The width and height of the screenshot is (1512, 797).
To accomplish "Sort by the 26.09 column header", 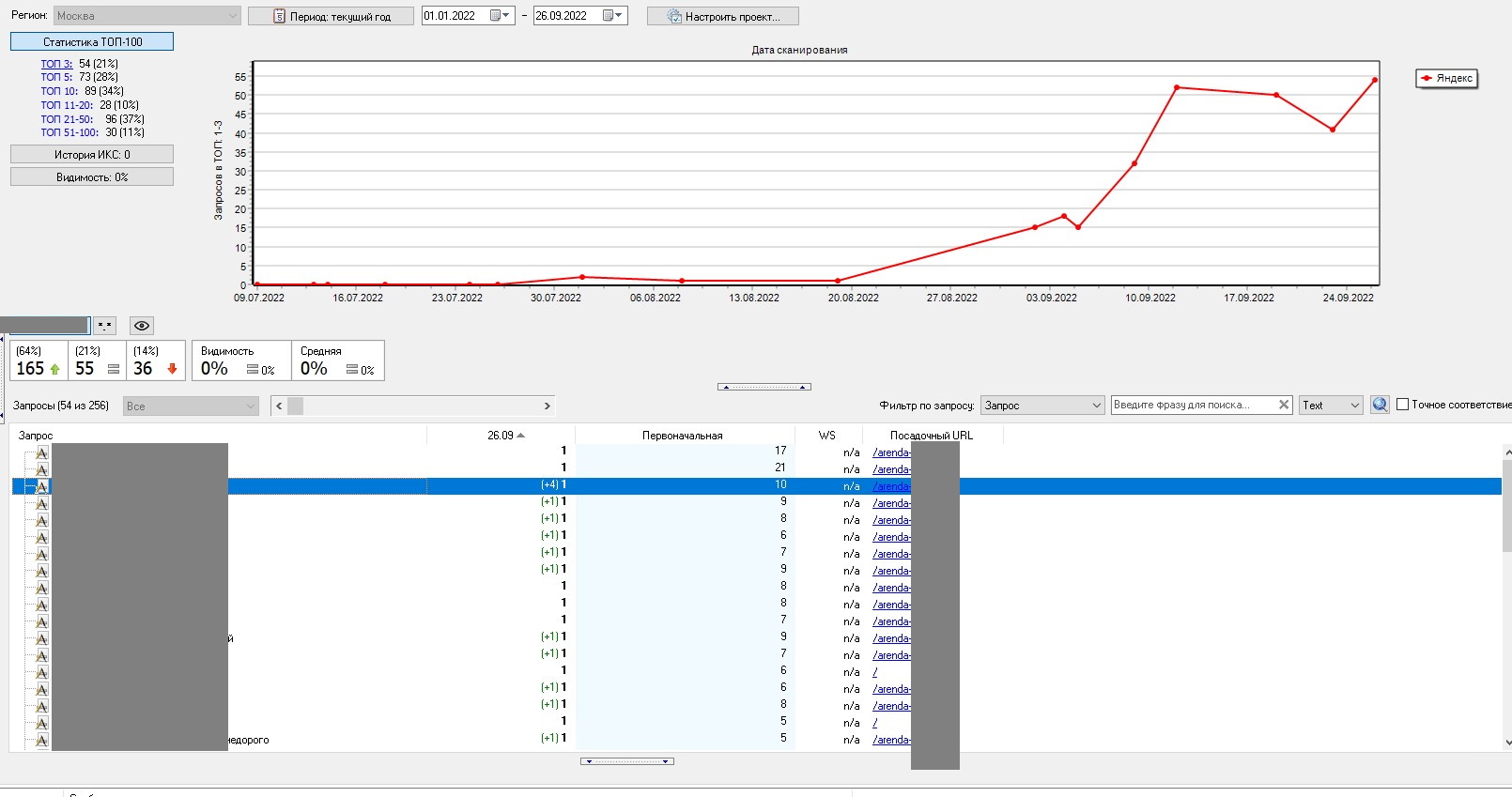I will click(501, 436).
